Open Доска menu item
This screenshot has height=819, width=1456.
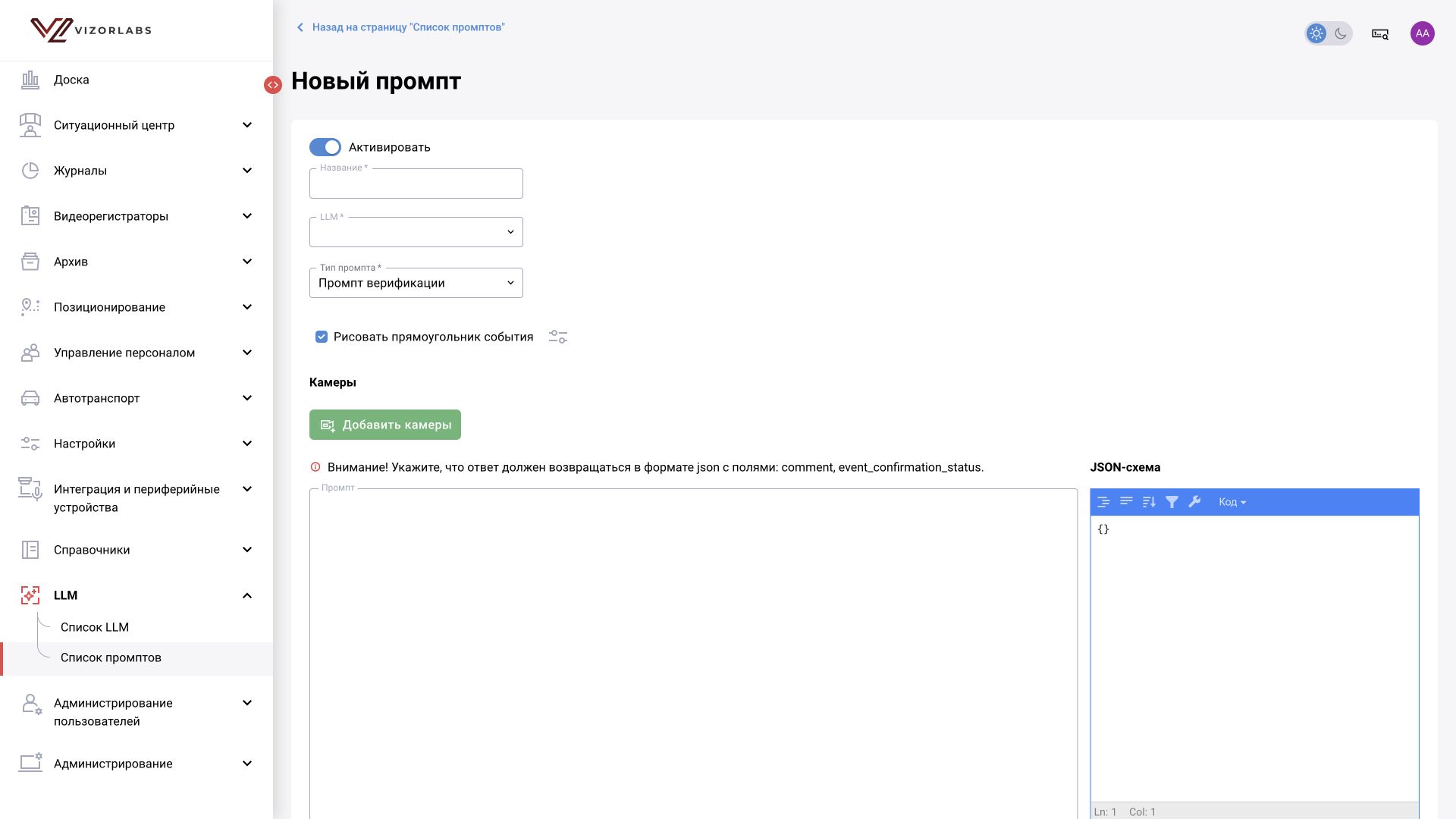tap(71, 80)
